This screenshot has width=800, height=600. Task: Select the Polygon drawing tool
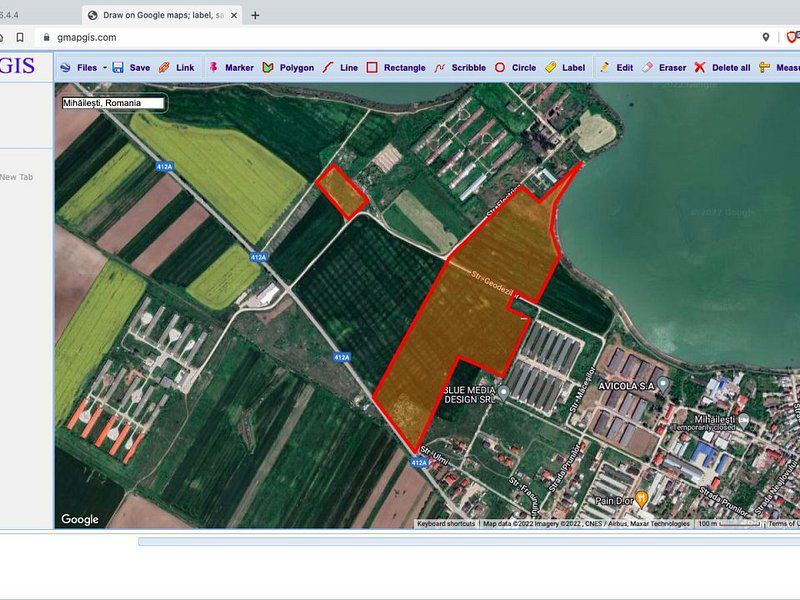288,68
